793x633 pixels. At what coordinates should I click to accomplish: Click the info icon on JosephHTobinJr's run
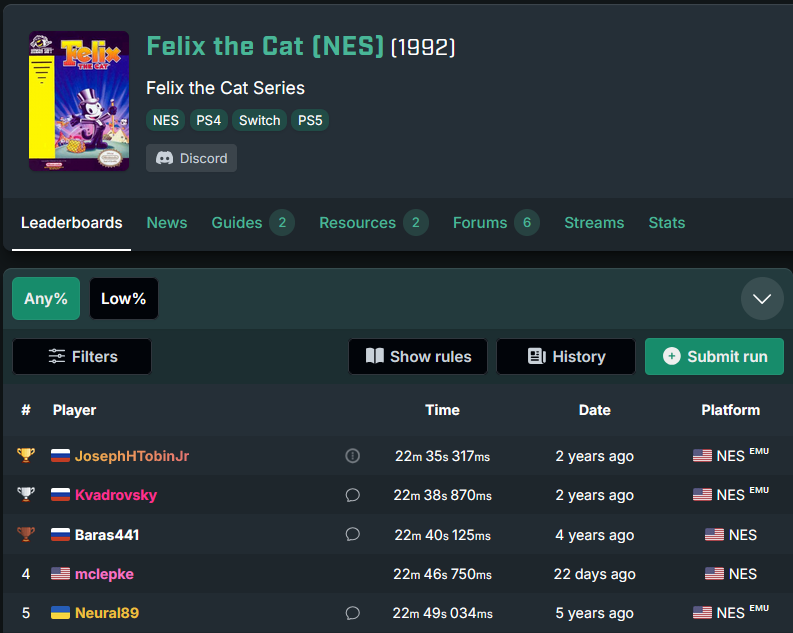[x=353, y=456]
